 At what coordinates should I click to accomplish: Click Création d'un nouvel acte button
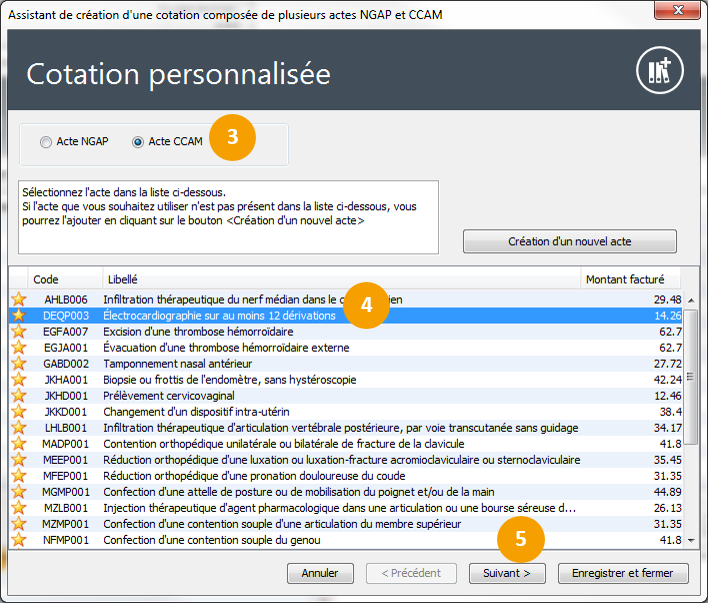pyautogui.click(x=569, y=241)
